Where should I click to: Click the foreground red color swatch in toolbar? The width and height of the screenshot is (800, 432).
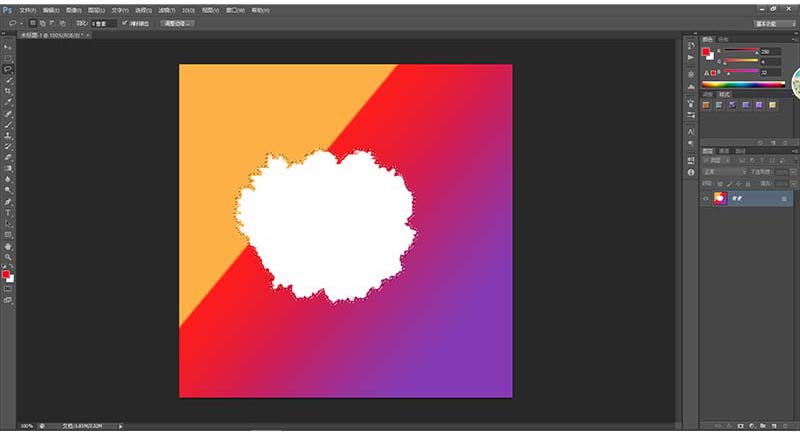(x=6, y=272)
